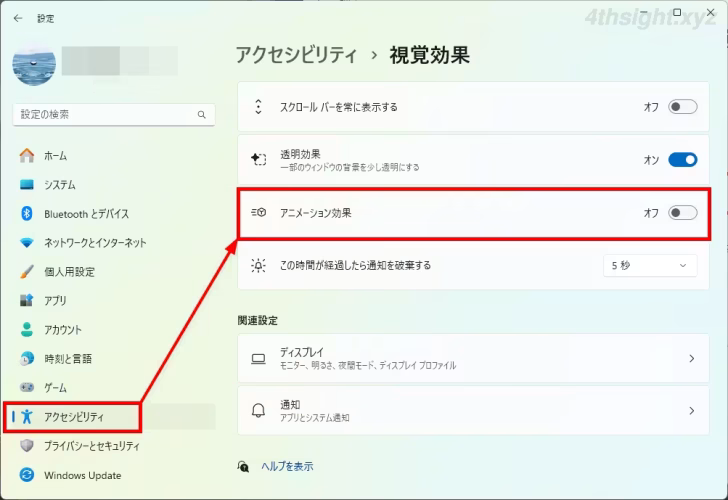Click the notification brightness sun icon
Screen dimensions: 728x500
(x=259, y=266)
